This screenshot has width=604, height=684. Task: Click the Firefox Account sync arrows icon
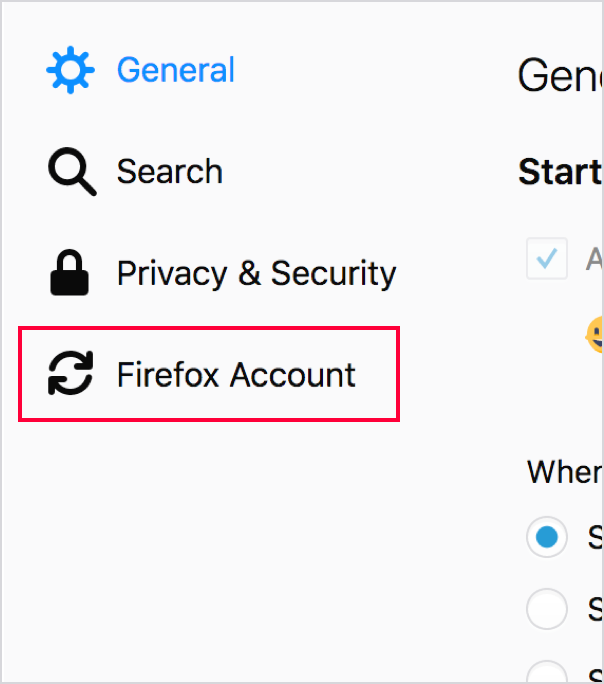point(71,375)
